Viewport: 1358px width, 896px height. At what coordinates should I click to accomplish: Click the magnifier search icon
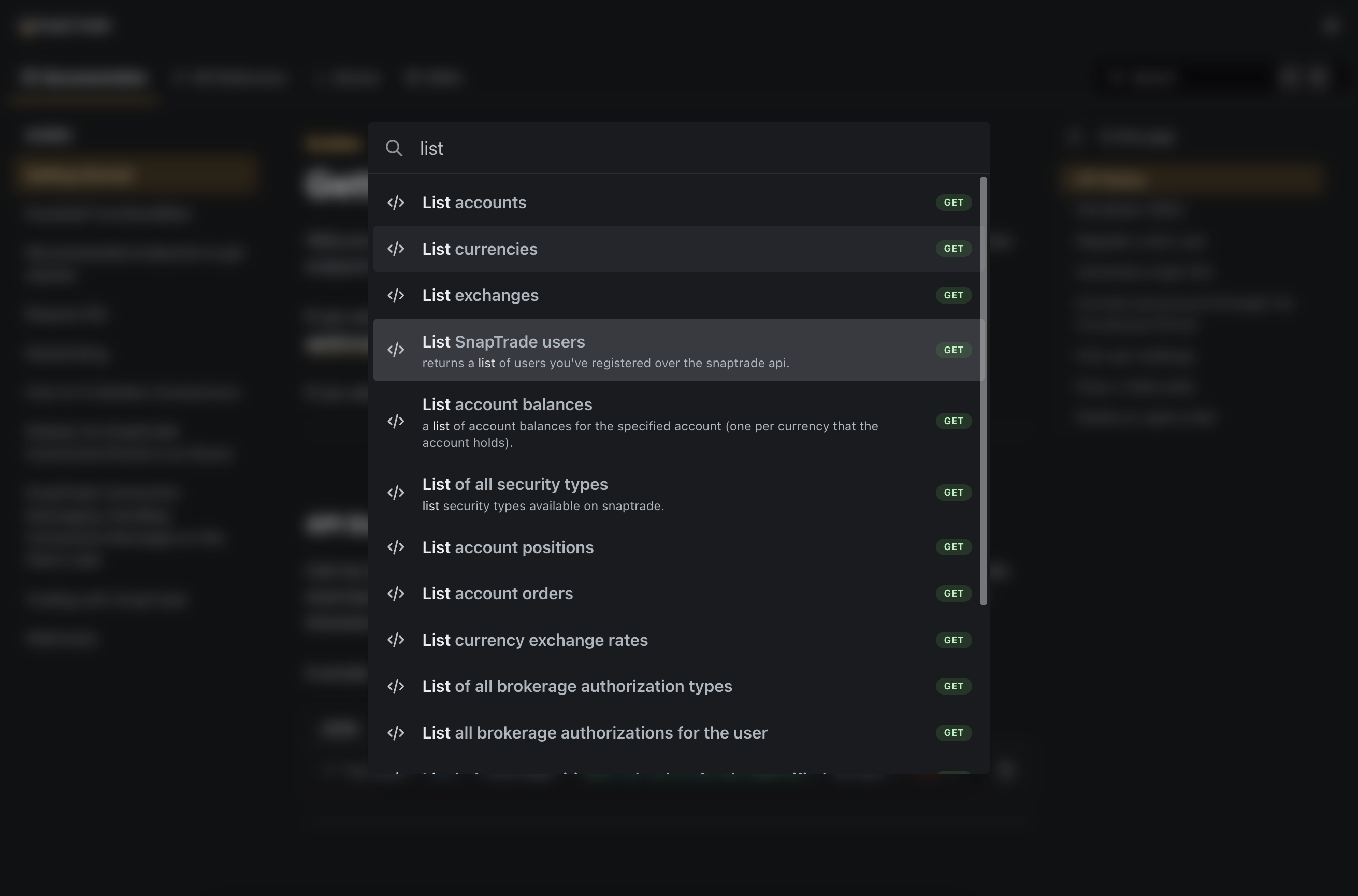click(x=394, y=149)
